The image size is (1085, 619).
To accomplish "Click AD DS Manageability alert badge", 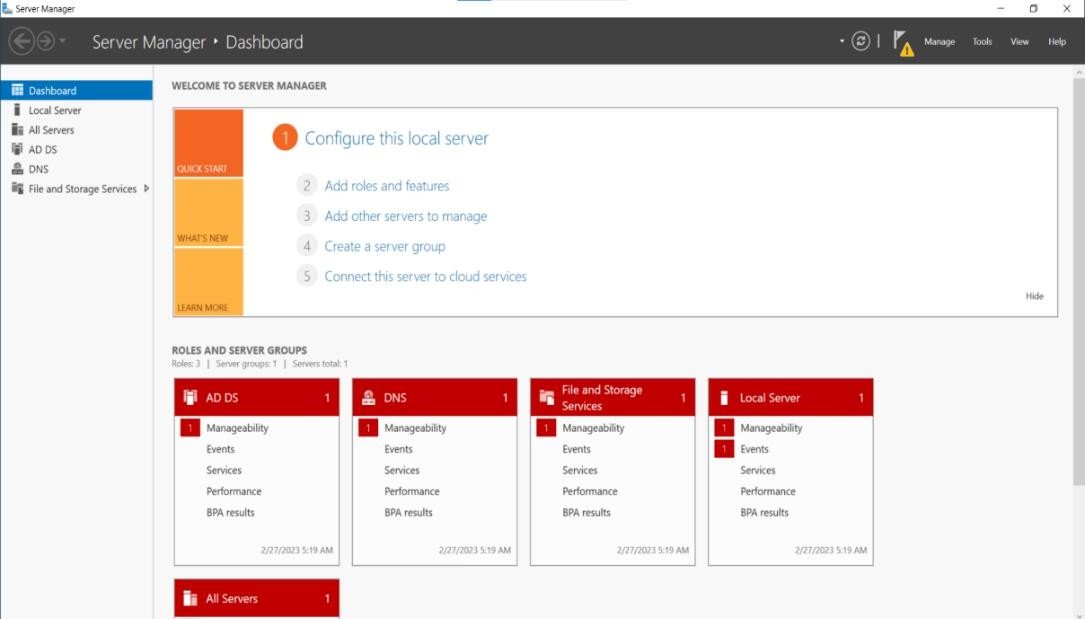I will pos(190,428).
